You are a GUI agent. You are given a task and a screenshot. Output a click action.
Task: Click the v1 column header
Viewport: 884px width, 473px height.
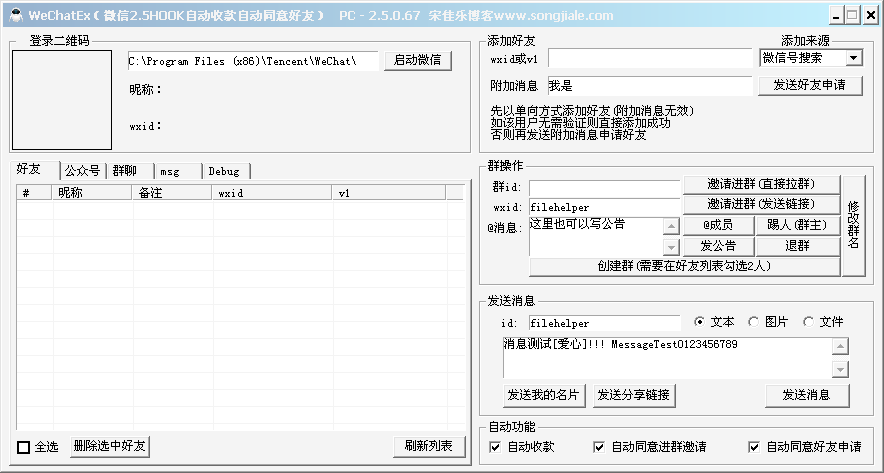(389, 193)
